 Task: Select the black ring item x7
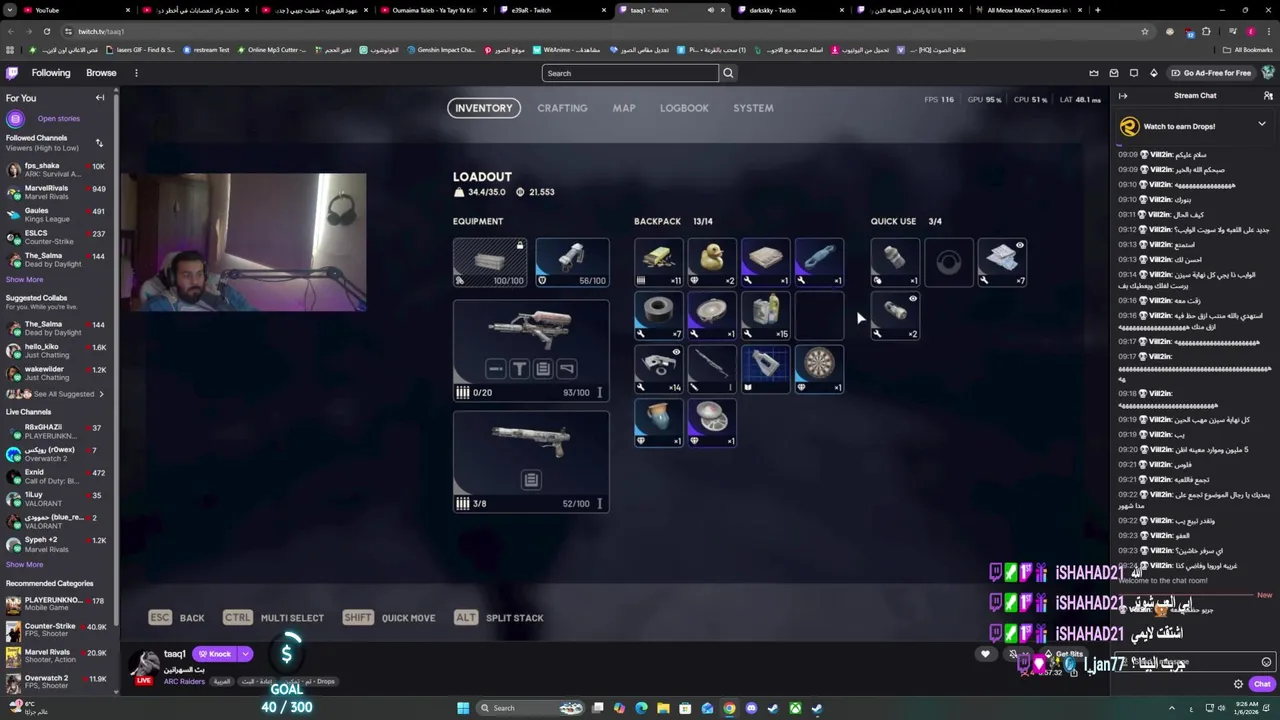[658, 316]
